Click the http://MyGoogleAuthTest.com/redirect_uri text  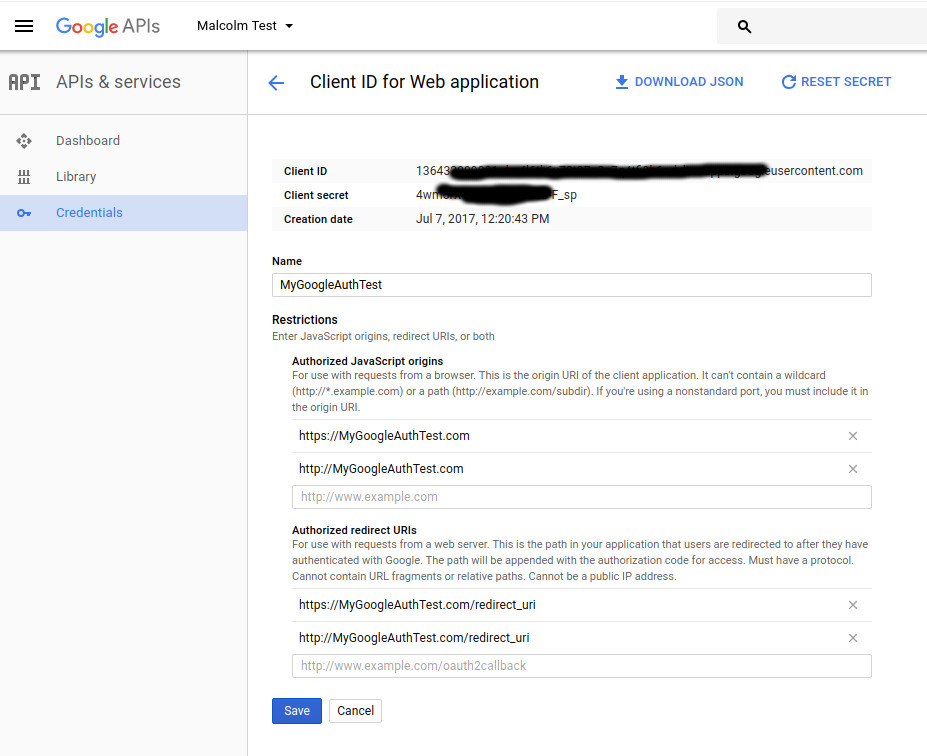coord(414,638)
